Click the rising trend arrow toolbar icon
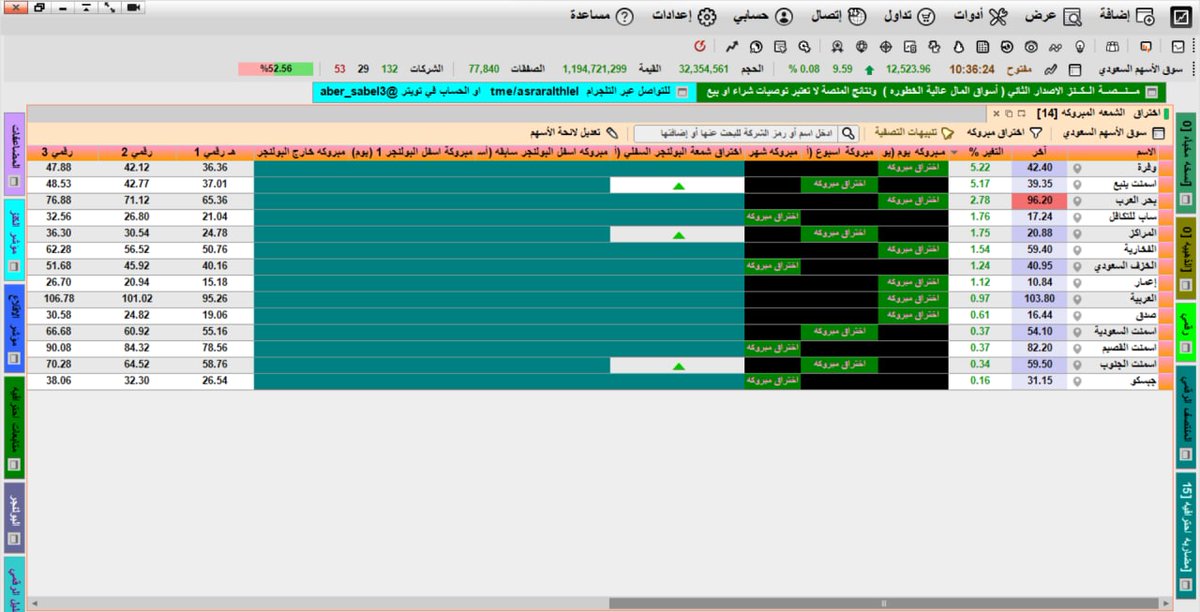Image resolution: width=1200 pixels, height=612 pixels. [731, 46]
